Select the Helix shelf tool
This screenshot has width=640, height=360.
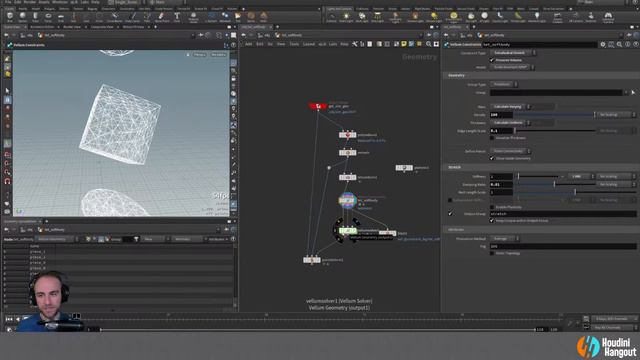pyautogui.click(x=264, y=17)
